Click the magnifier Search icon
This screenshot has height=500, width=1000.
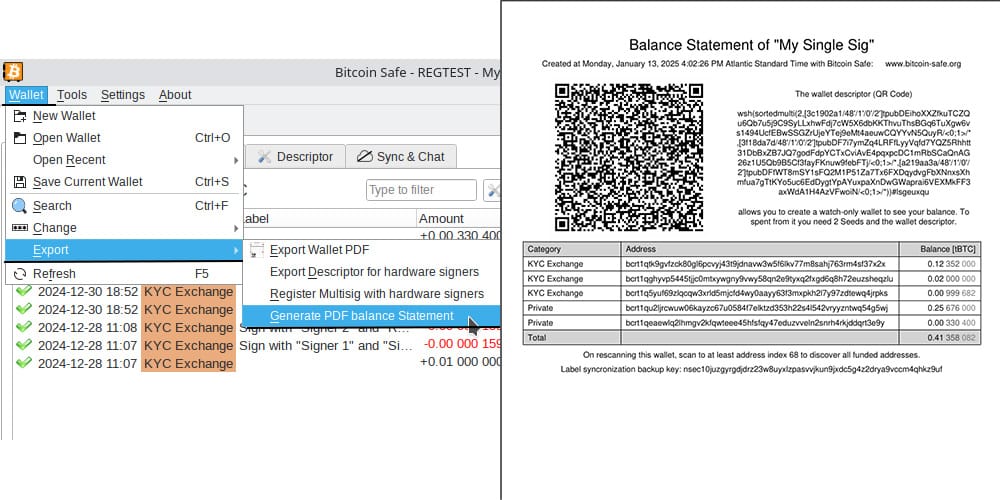point(20,206)
